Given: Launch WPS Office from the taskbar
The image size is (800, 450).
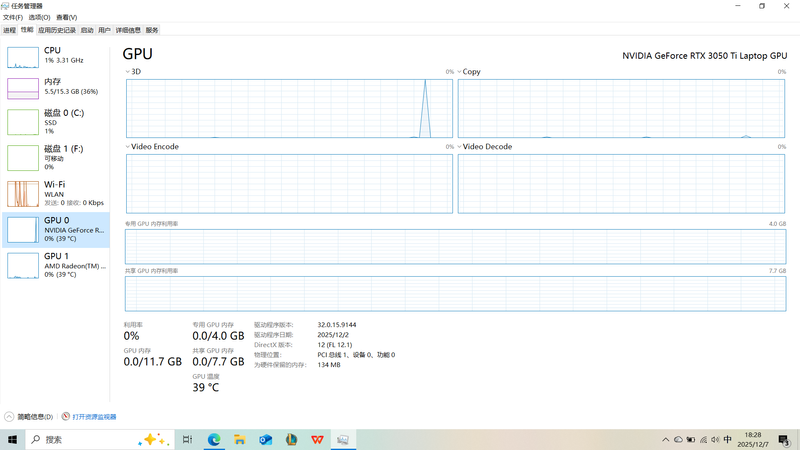Looking at the screenshot, I should 317,440.
